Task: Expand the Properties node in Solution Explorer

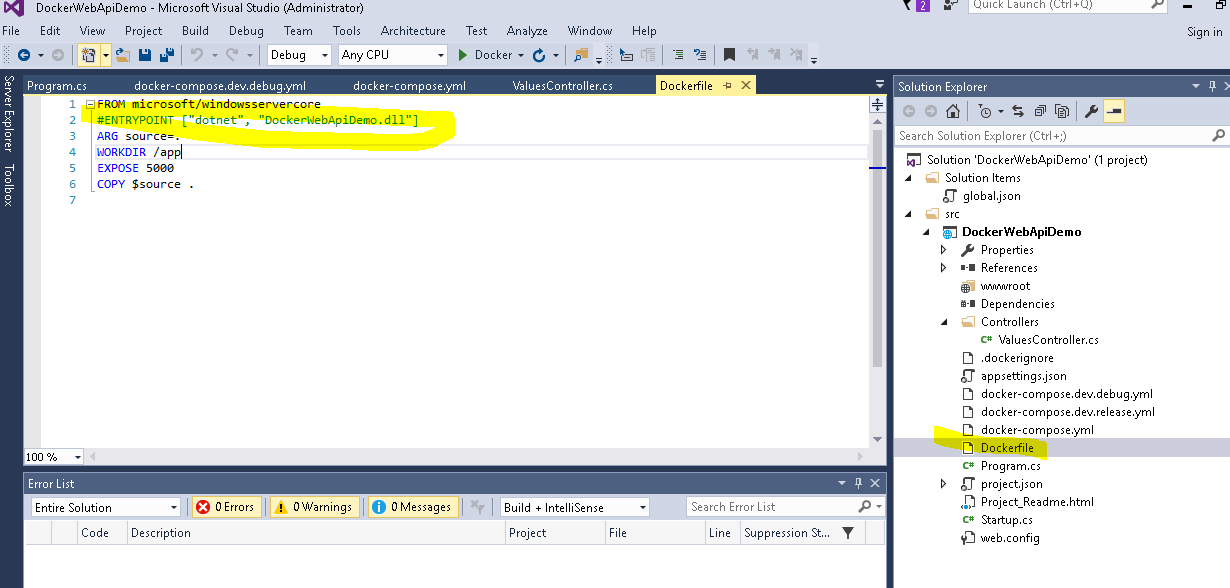Action: point(943,250)
